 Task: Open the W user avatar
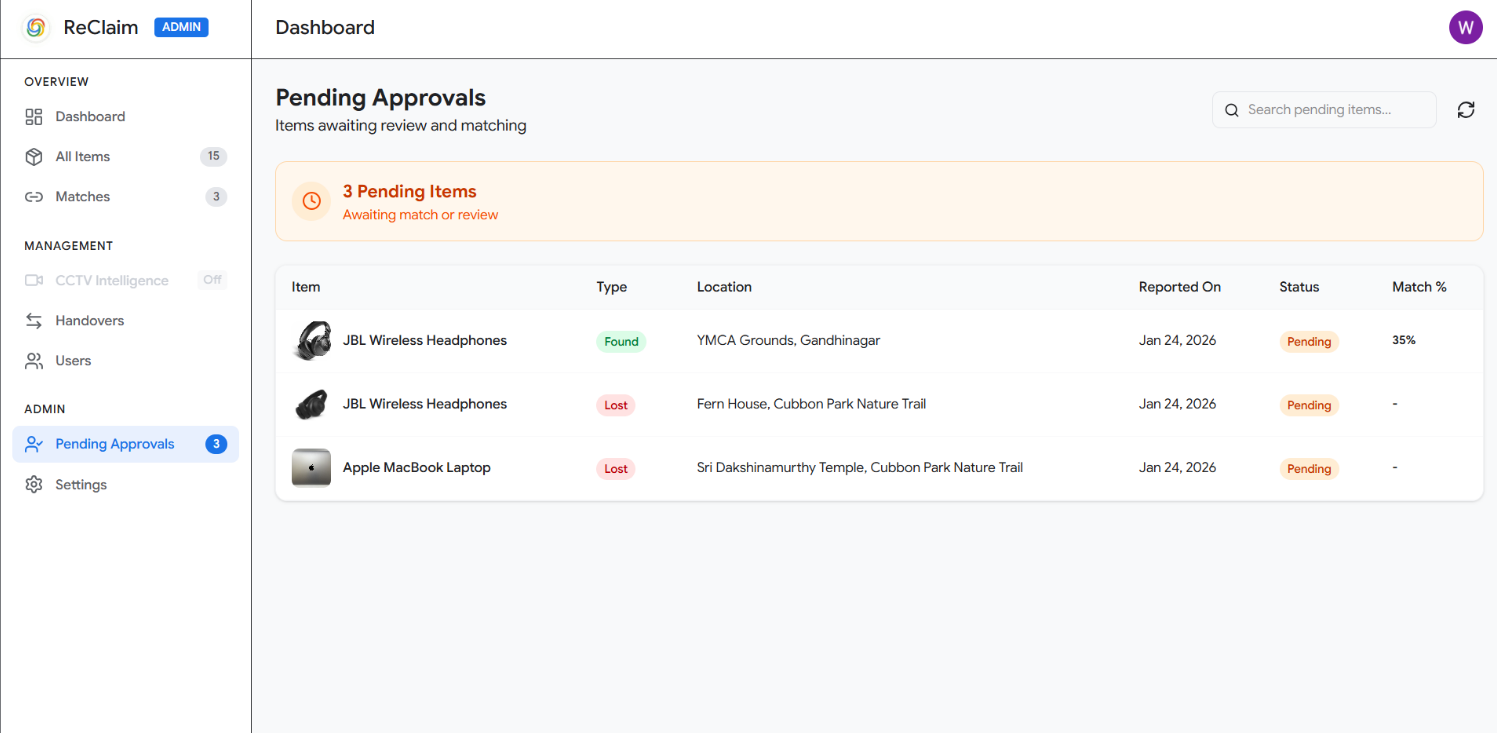[1466, 27]
